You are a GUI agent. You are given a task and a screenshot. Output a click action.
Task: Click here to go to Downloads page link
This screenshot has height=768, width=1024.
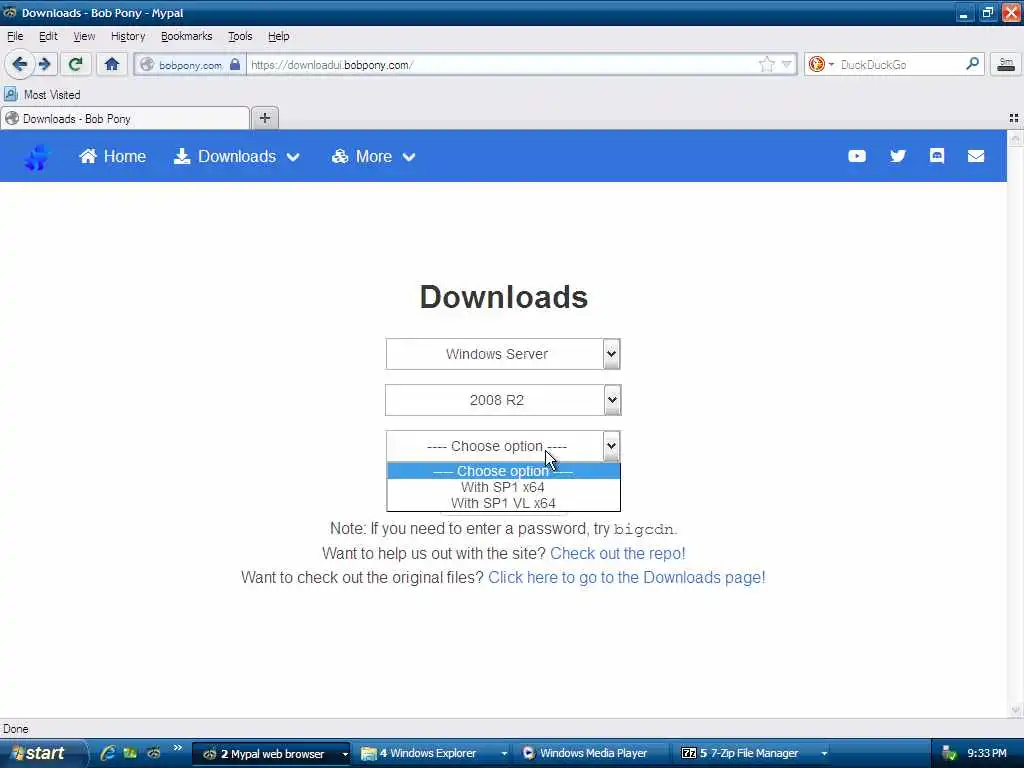pos(627,577)
